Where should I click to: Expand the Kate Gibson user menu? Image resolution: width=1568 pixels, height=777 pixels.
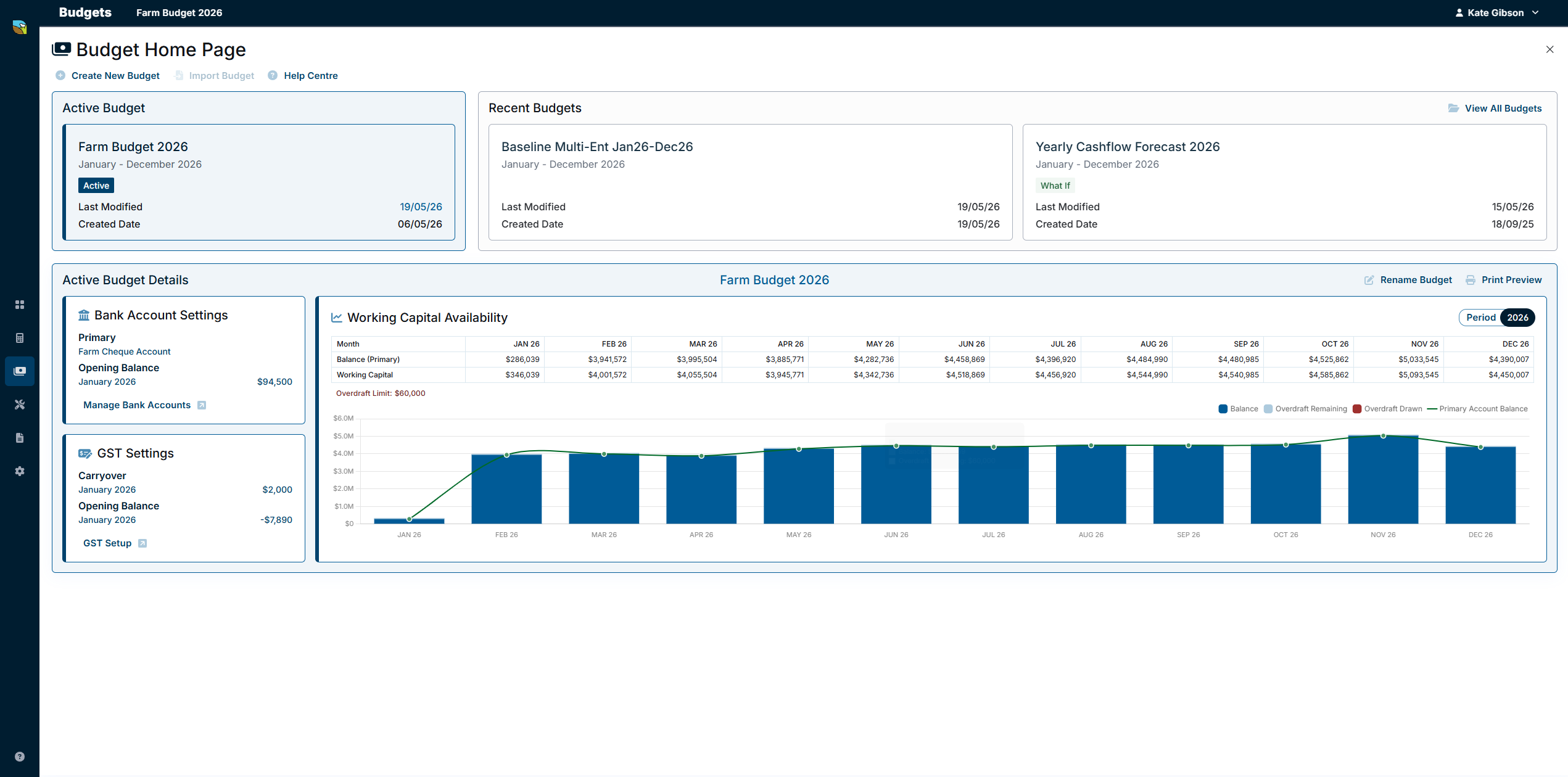[x=1496, y=13]
